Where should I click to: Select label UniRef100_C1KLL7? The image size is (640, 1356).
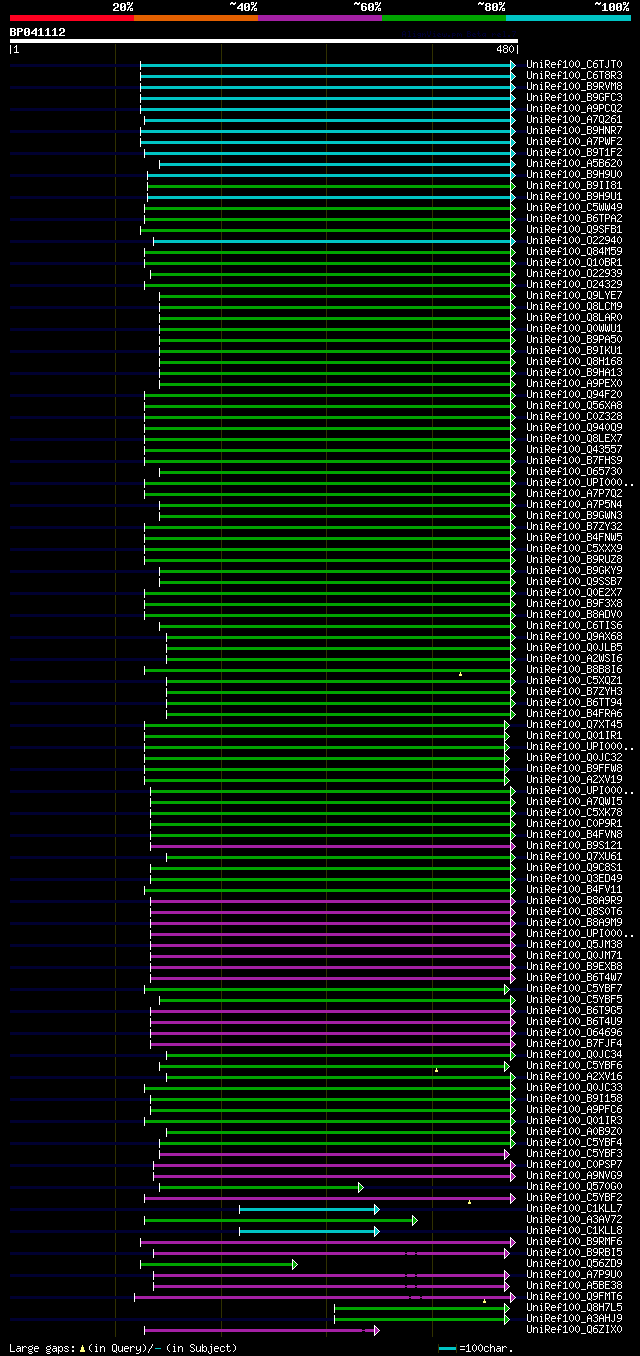(574, 1208)
